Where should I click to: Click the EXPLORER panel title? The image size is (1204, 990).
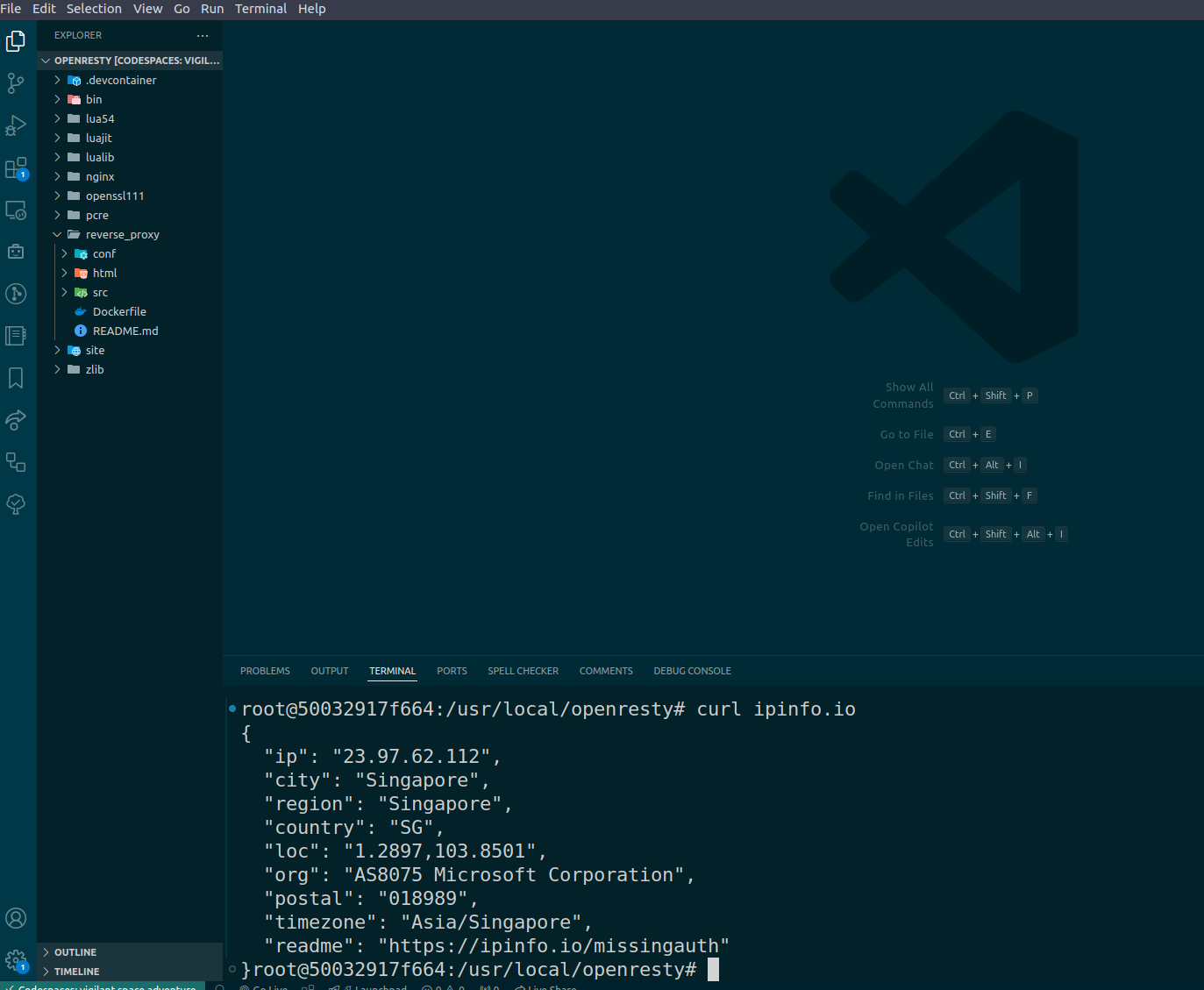[x=78, y=35]
